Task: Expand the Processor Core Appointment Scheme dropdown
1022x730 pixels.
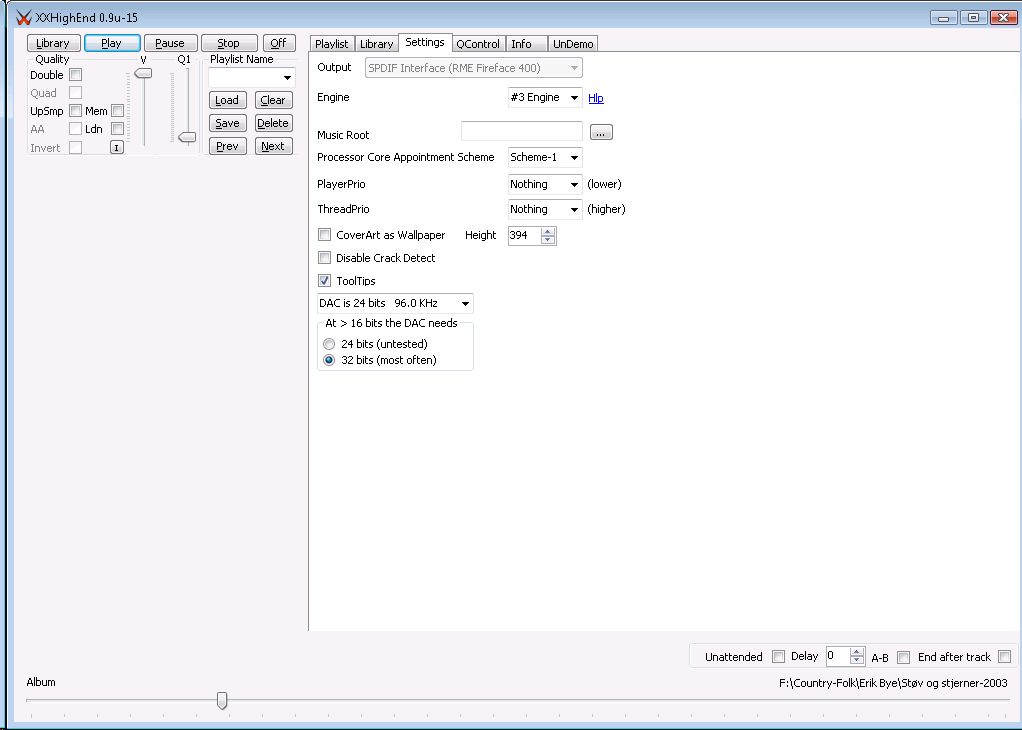Action: coord(545,157)
